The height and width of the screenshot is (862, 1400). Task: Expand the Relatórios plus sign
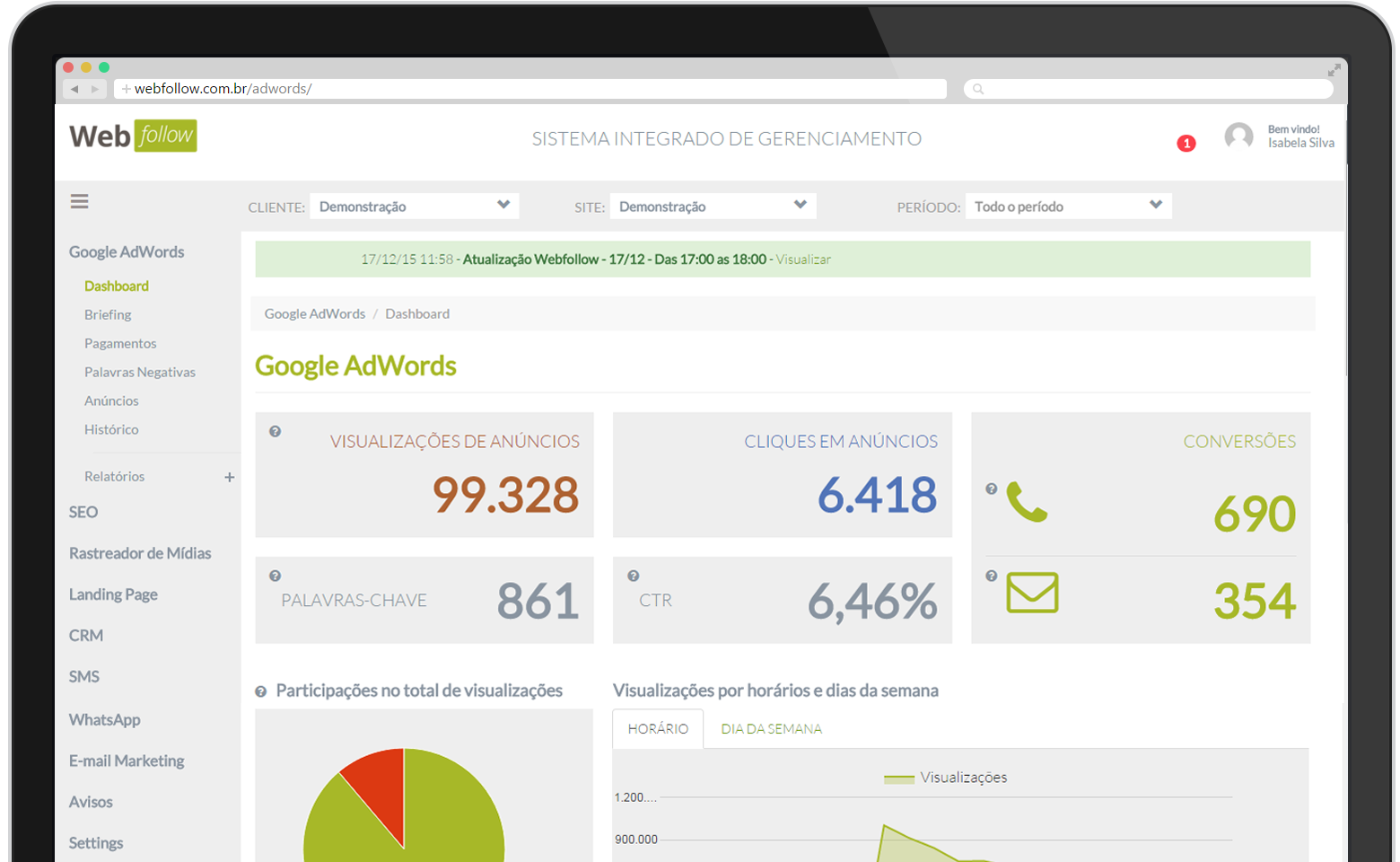(230, 477)
